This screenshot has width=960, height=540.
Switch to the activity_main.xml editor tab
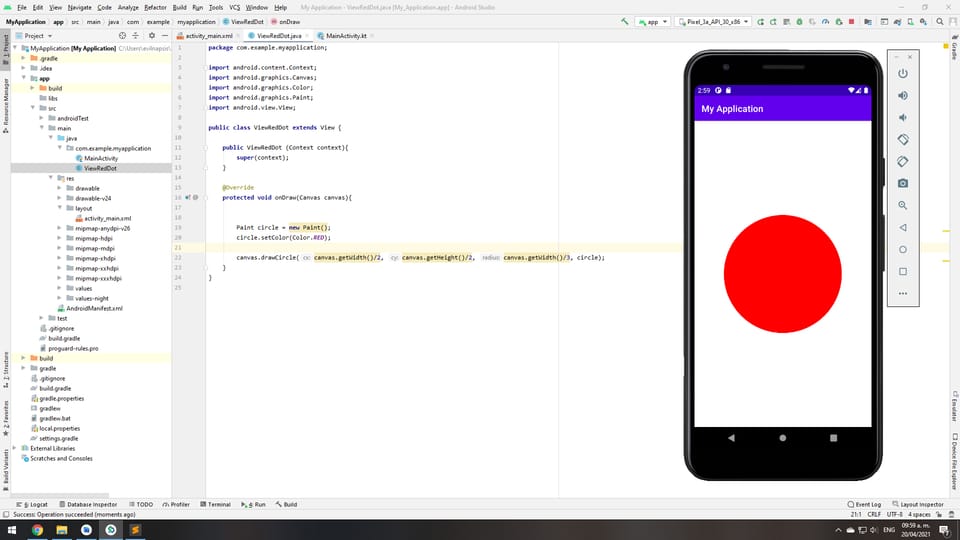[x=208, y=36]
